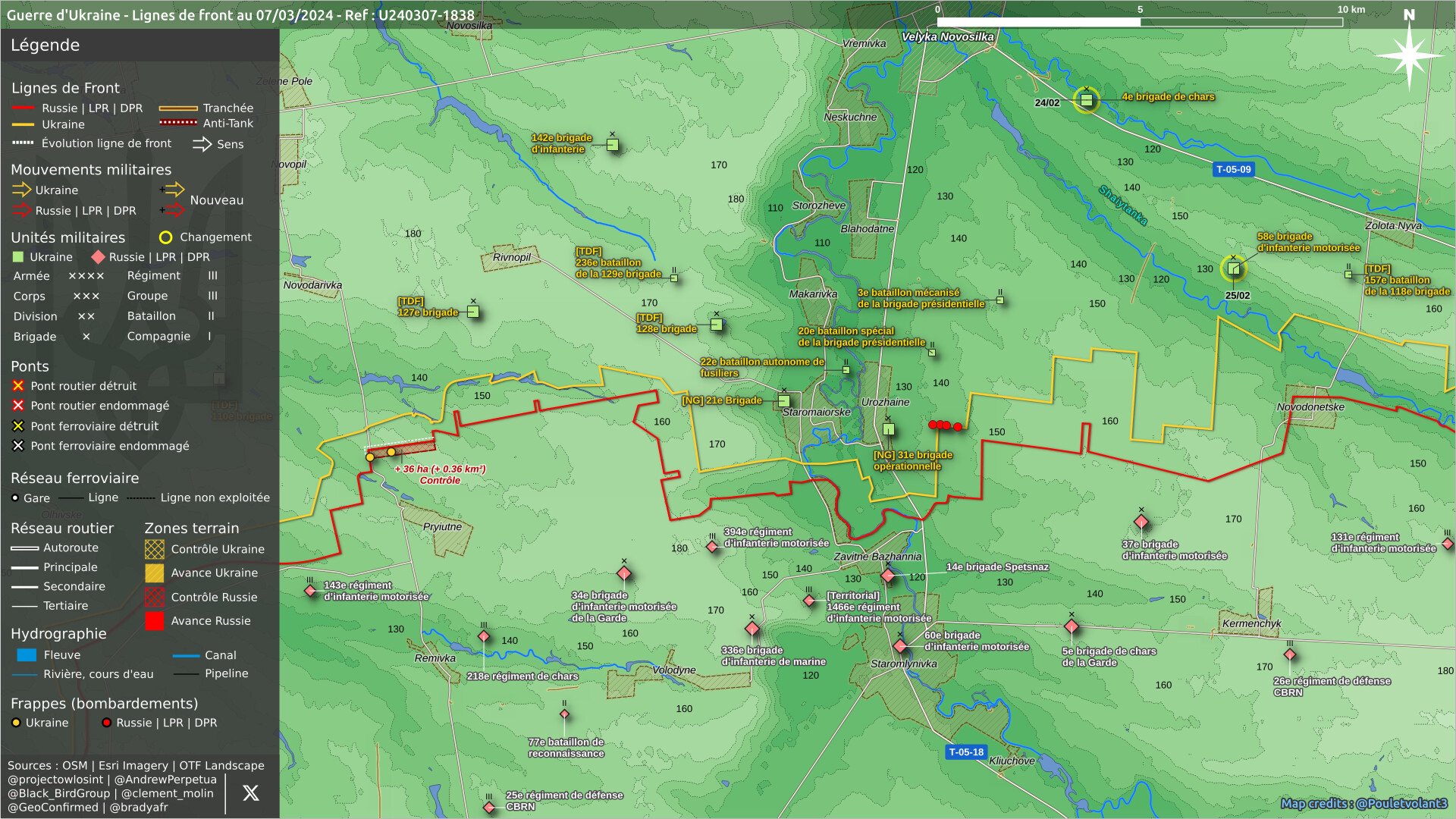Click the Changement yellow circle legend icon
1456x819 pixels.
[x=165, y=237]
